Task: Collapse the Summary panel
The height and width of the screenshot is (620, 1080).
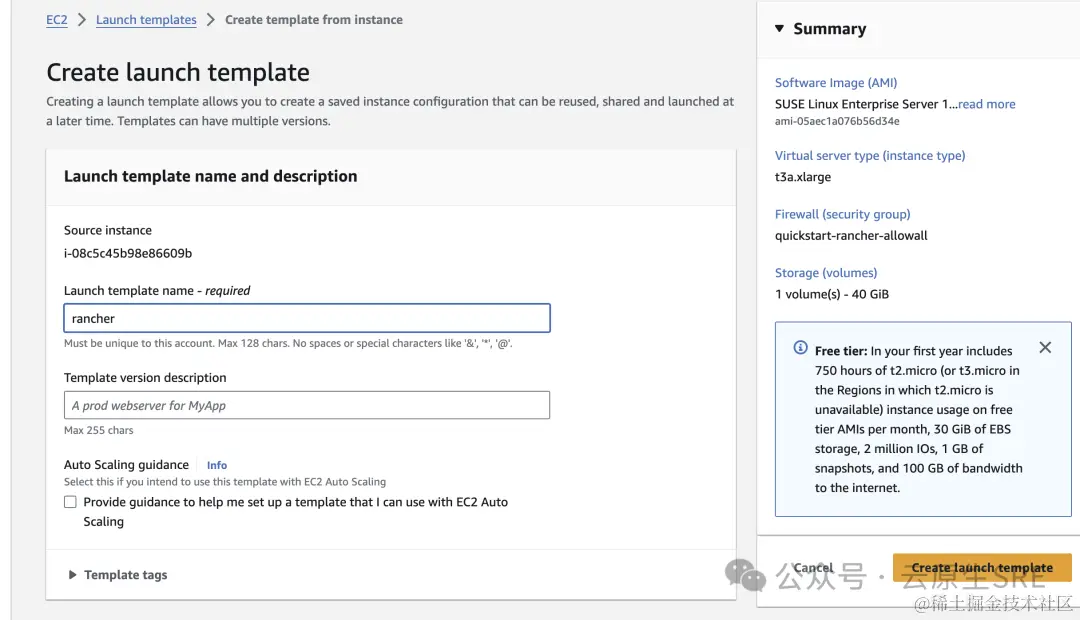Action: pyautogui.click(x=780, y=29)
